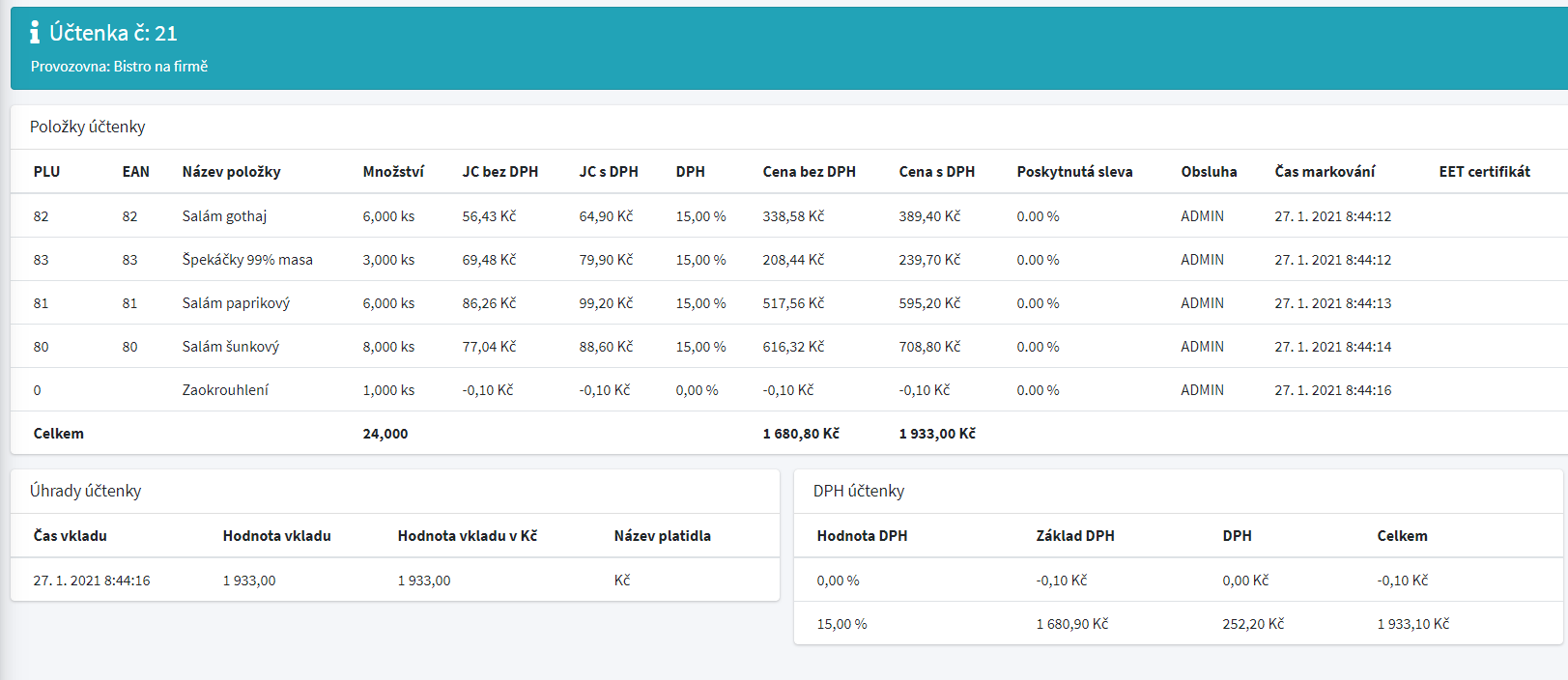The width and height of the screenshot is (1568, 680).
Task: Click the total 1 933,00 Kč with DPH
Action: 937,434
